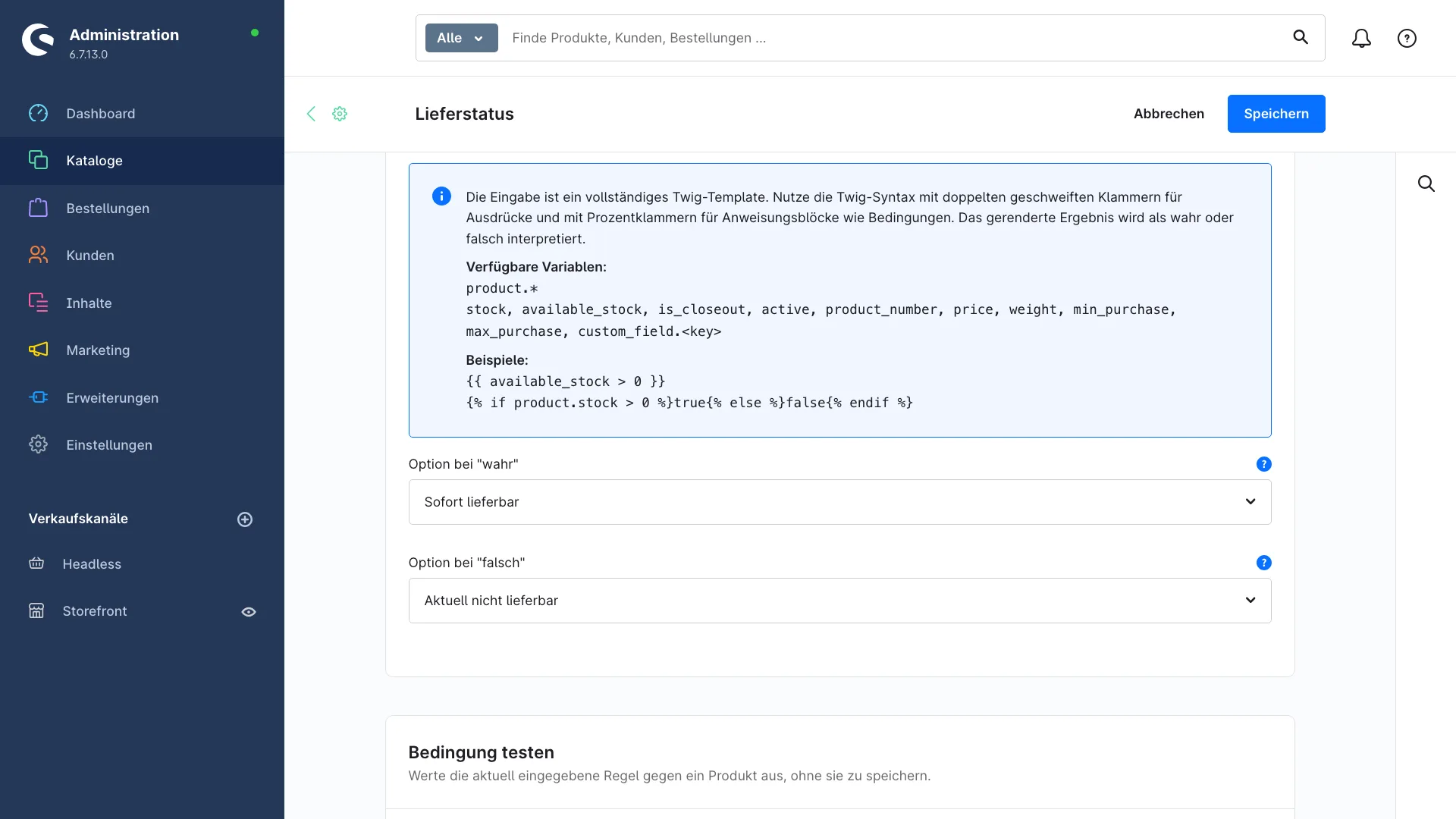Open sidebar search magnifier on right panel
1456x819 pixels.
click(1426, 184)
